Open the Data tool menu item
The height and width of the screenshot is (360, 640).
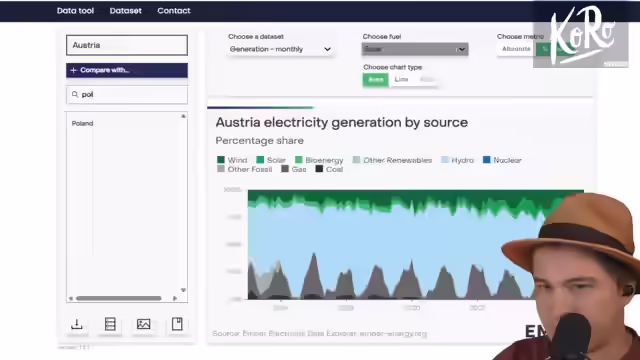click(75, 11)
